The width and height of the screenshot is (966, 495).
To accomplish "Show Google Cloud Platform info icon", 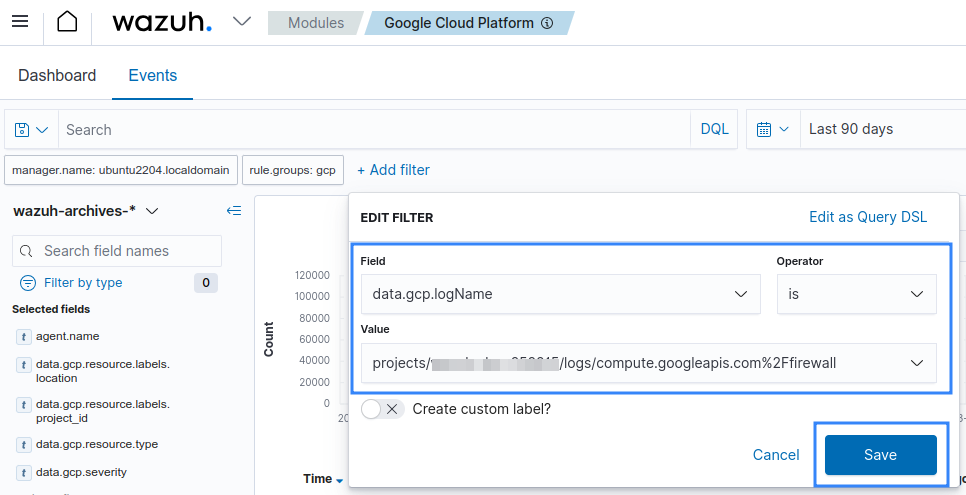I will click(x=547, y=23).
